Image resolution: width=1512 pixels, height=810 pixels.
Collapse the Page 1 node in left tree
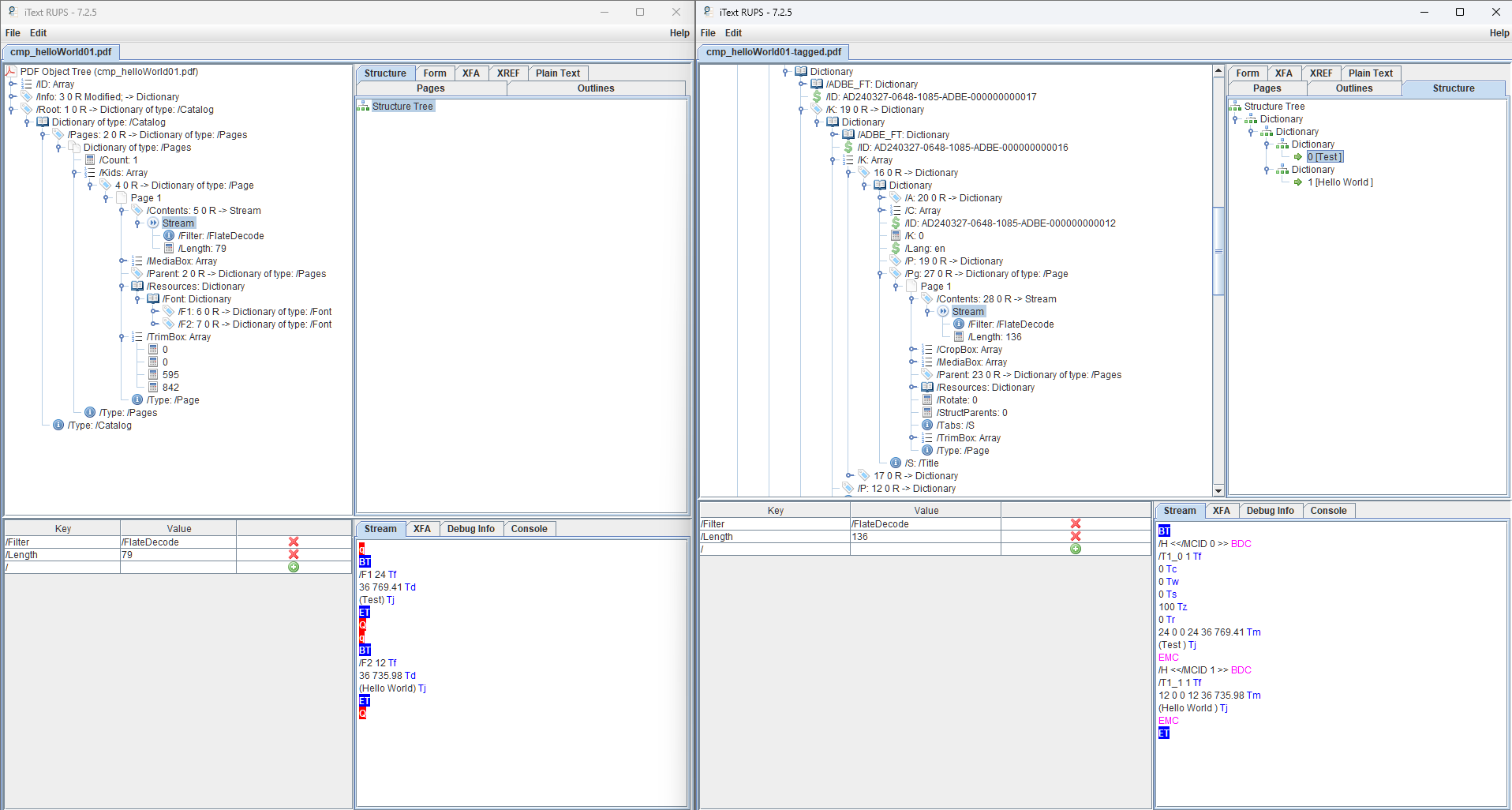click(x=107, y=197)
